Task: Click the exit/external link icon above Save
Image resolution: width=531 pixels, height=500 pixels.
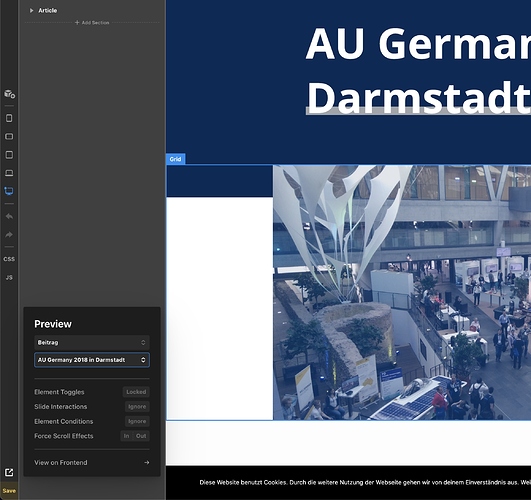Action: pyautogui.click(x=9, y=472)
